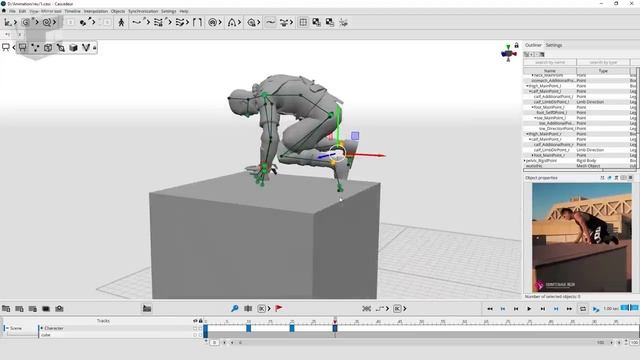Select the solid cube mesh mode icon
Viewport: 640px width, 360px height.
[73, 48]
